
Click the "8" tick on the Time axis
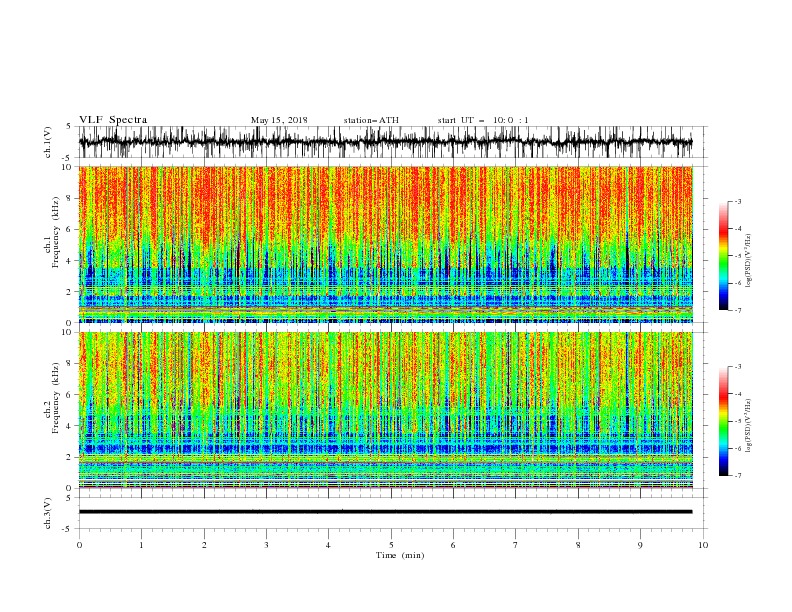[578, 545]
